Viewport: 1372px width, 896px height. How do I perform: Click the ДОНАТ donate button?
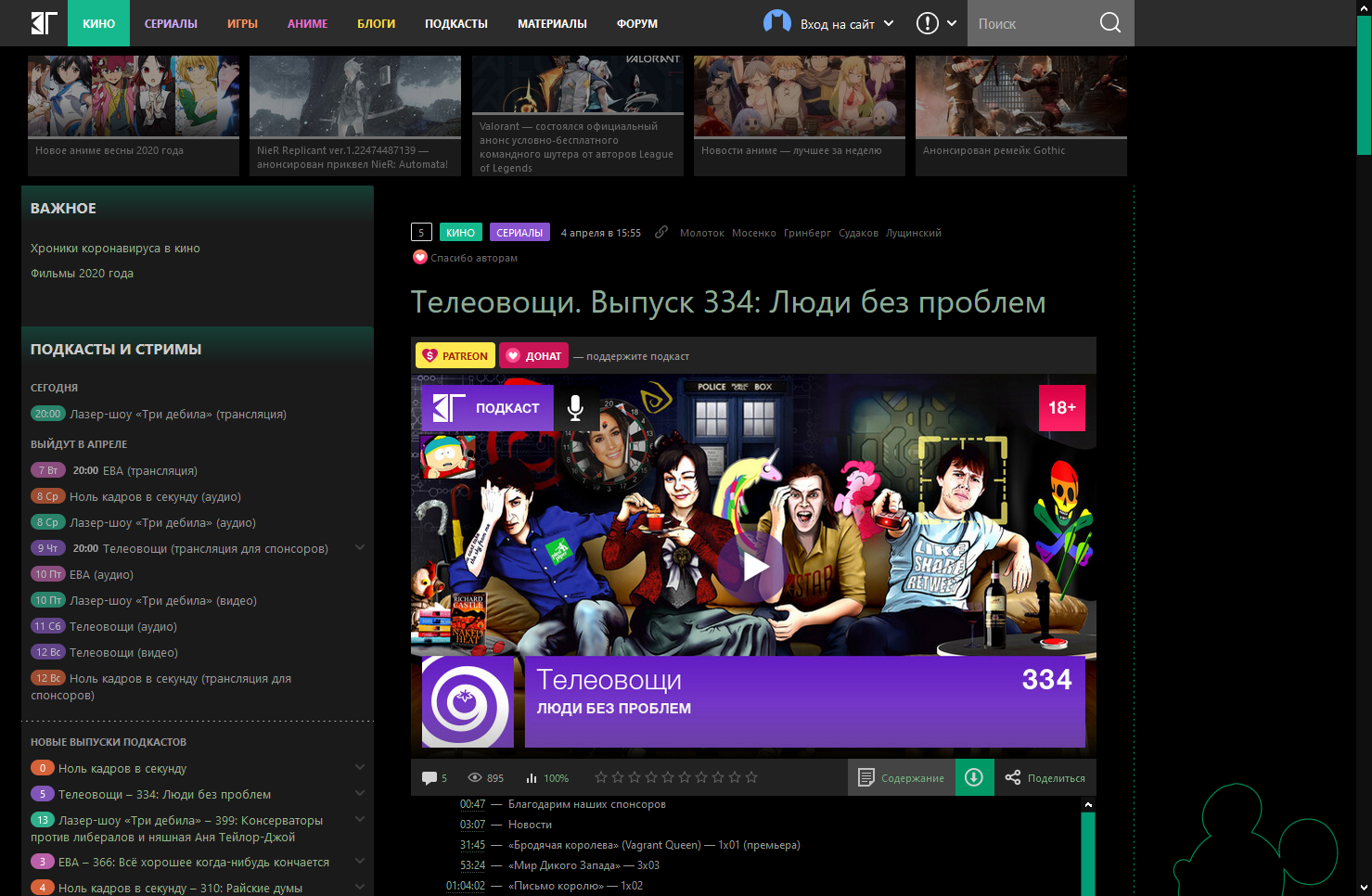pyautogui.click(x=533, y=355)
